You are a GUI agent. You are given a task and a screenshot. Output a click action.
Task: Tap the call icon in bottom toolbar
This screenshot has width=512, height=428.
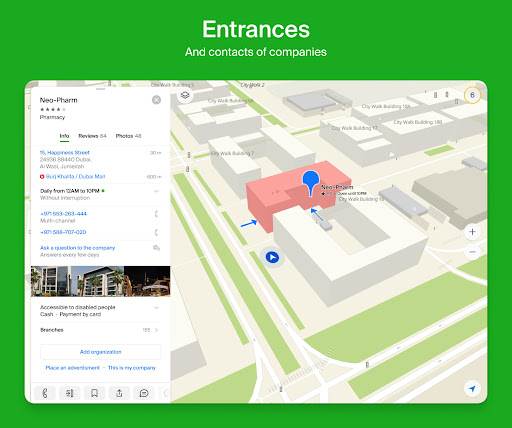(x=45, y=393)
